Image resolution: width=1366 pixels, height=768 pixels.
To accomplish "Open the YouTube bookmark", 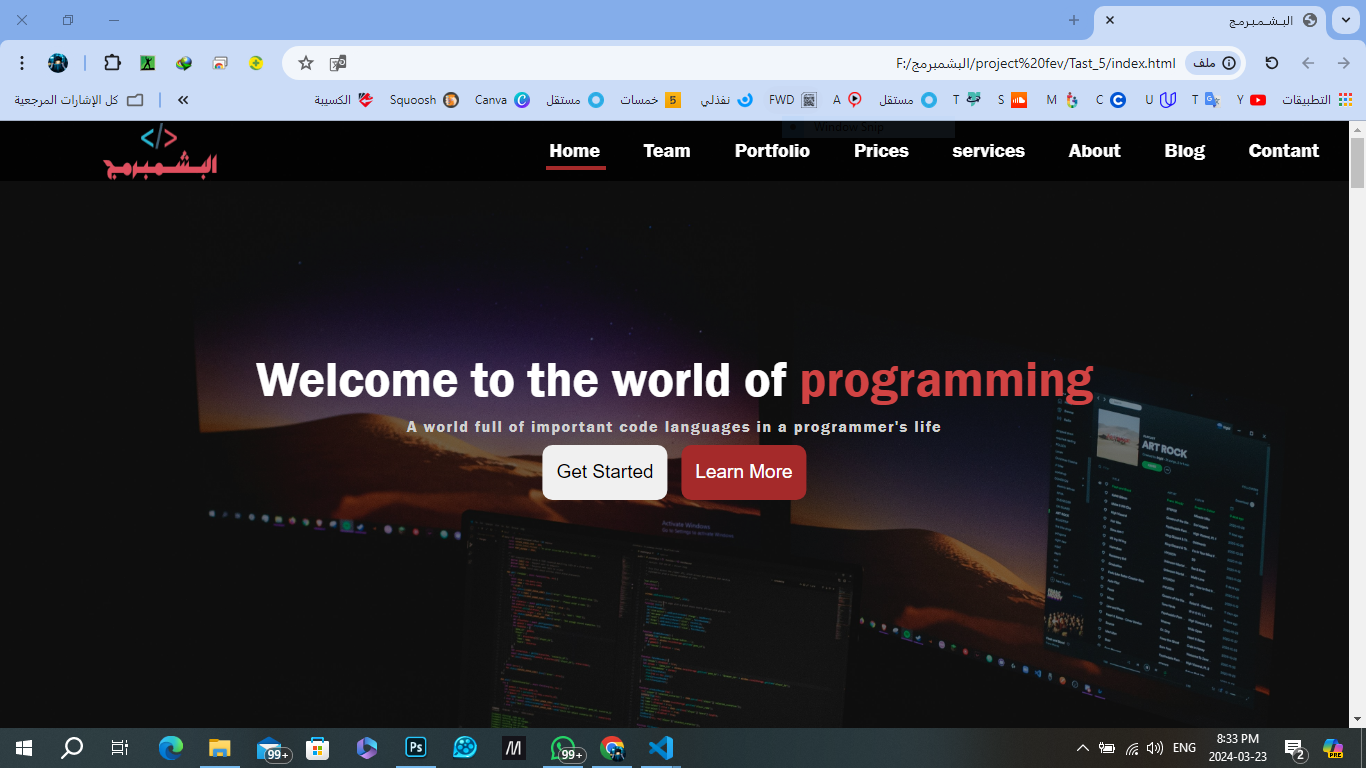I will 1251,100.
